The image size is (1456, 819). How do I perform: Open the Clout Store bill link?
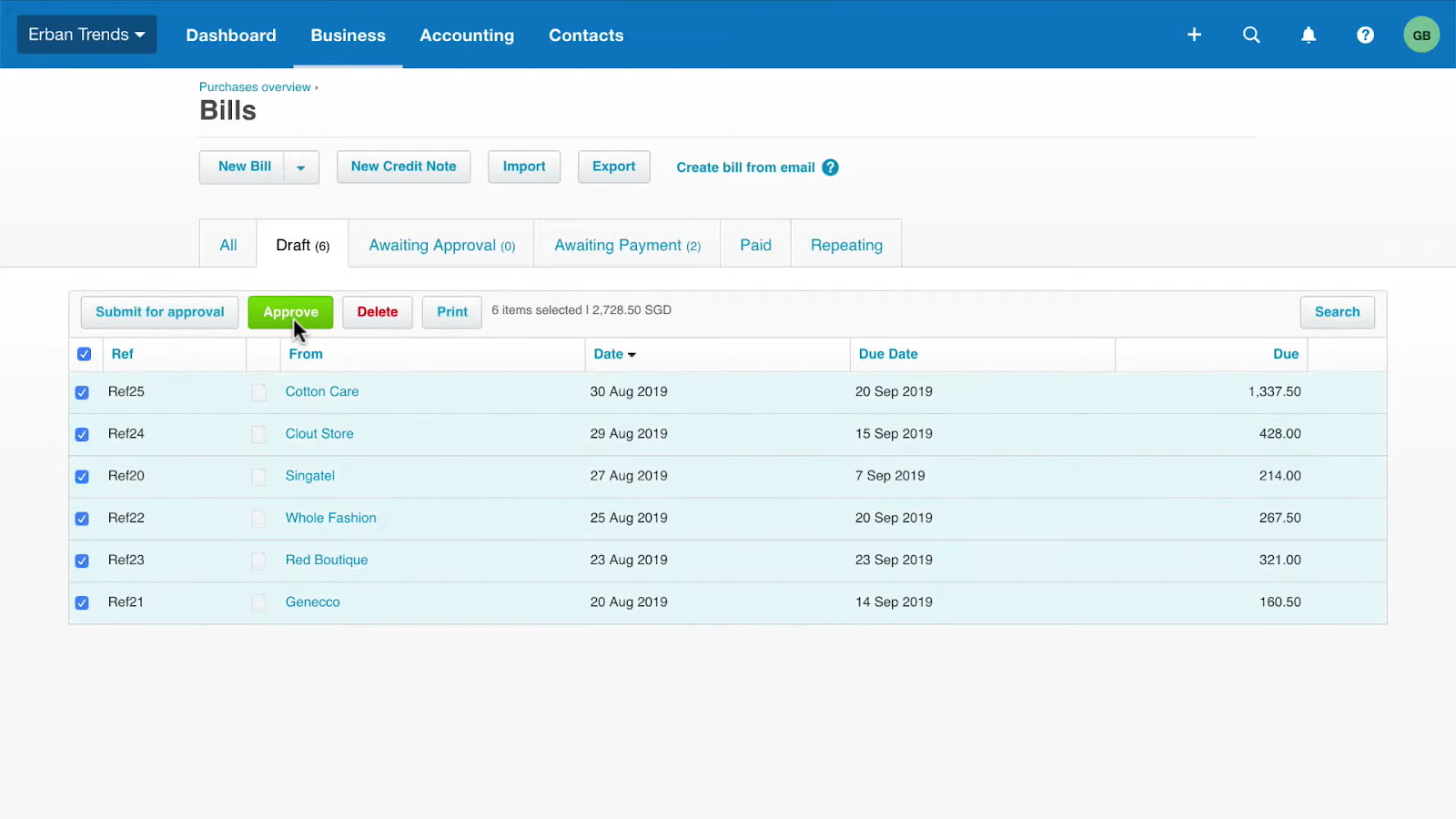tap(319, 433)
